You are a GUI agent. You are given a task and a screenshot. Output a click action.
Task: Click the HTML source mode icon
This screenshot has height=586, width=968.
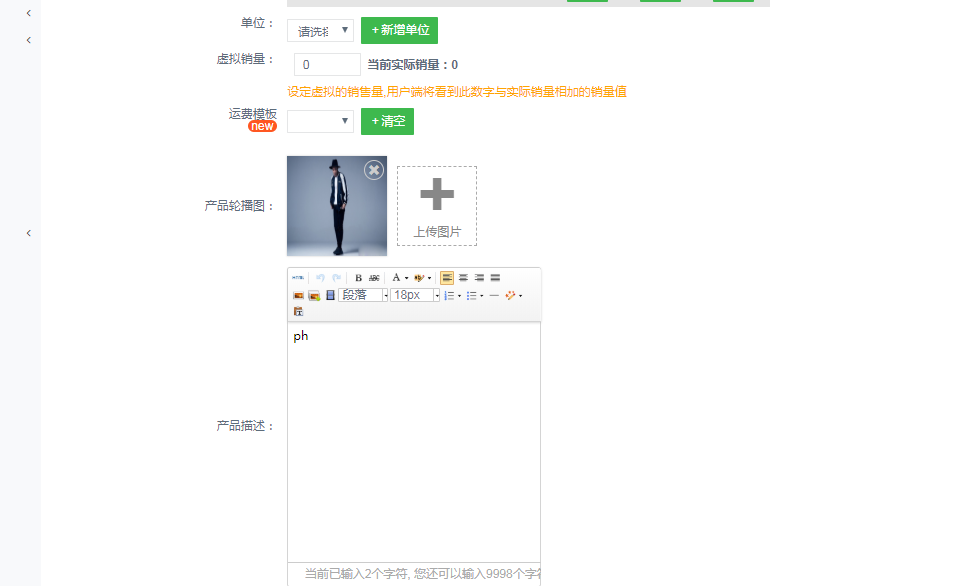tap(298, 278)
